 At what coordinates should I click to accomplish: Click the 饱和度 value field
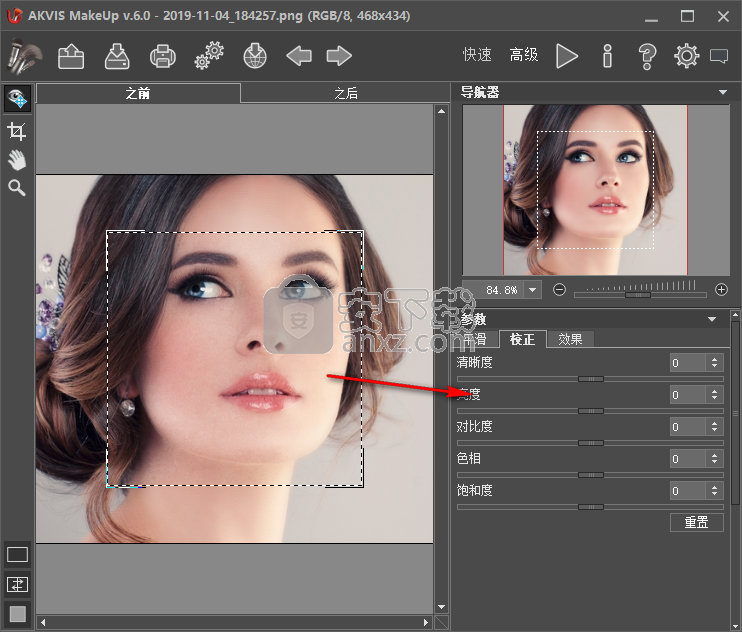[688, 491]
